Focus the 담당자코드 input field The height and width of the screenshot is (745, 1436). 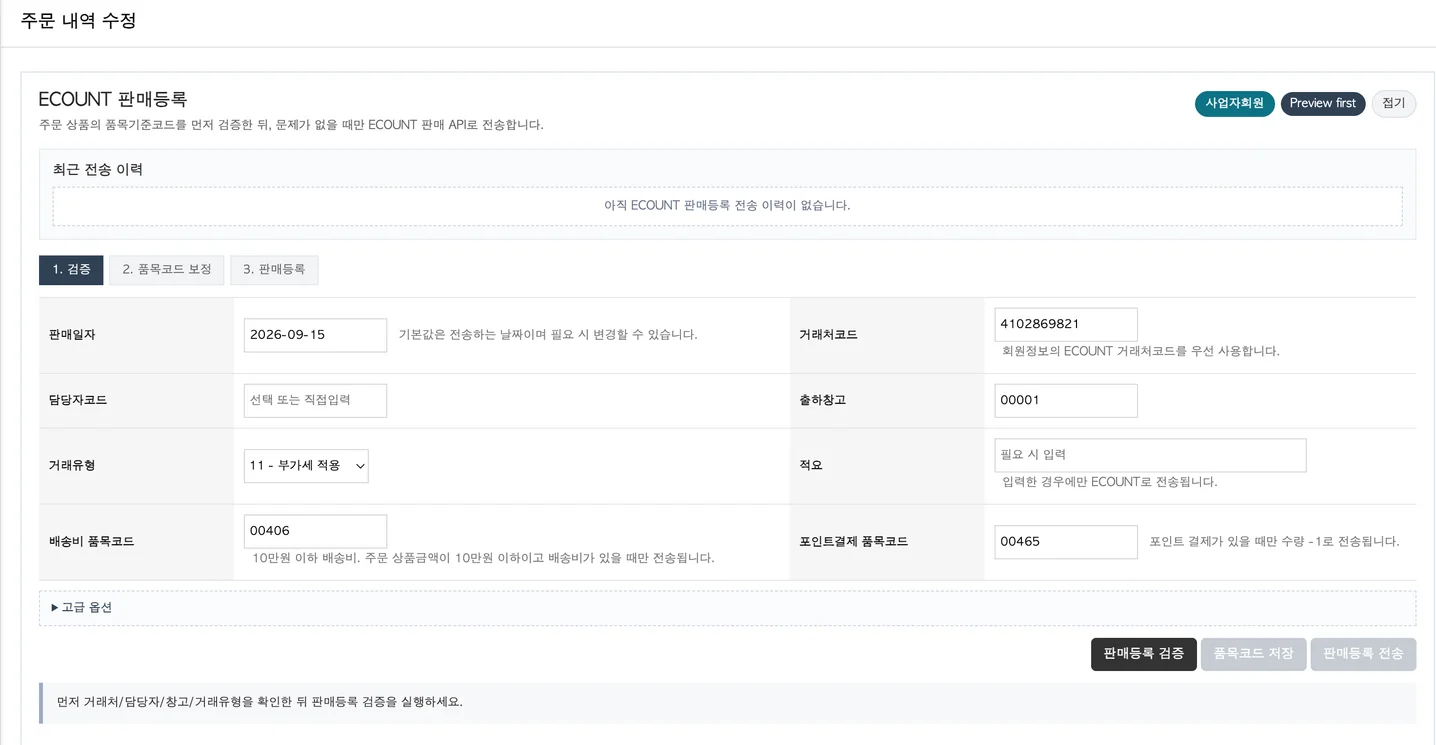(315, 400)
